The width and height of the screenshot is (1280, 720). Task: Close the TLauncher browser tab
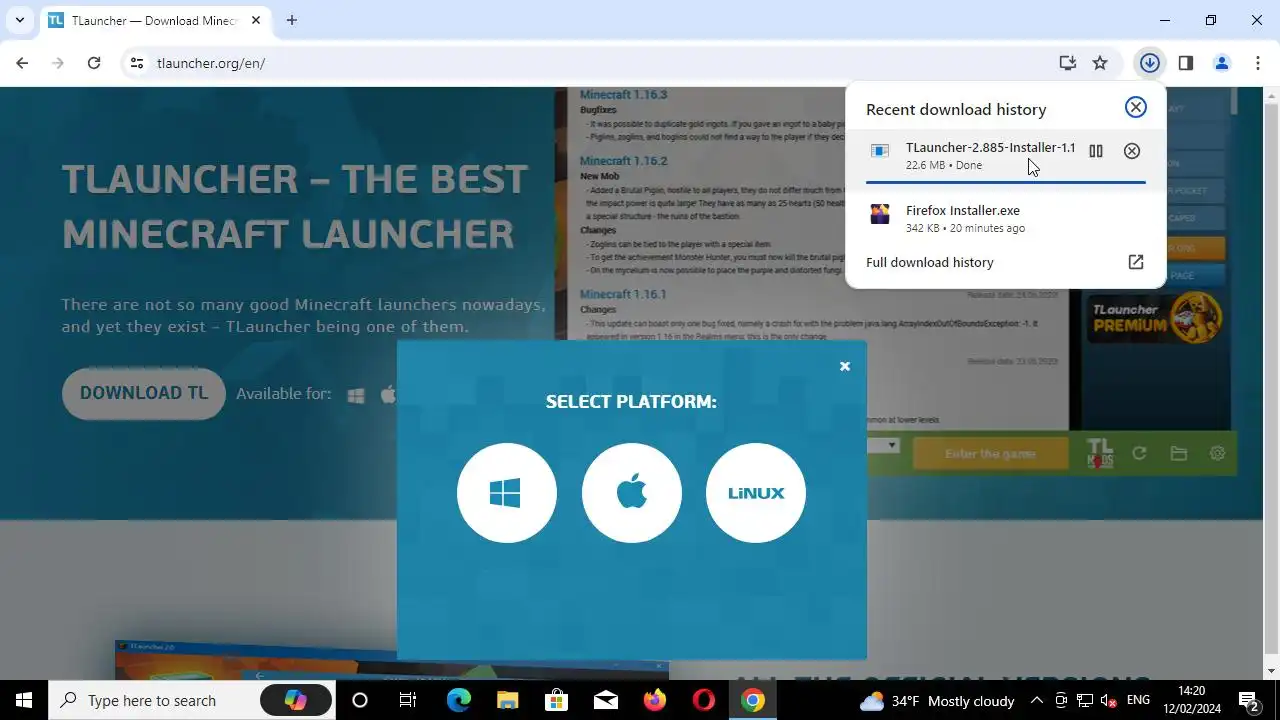[x=255, y=20]
